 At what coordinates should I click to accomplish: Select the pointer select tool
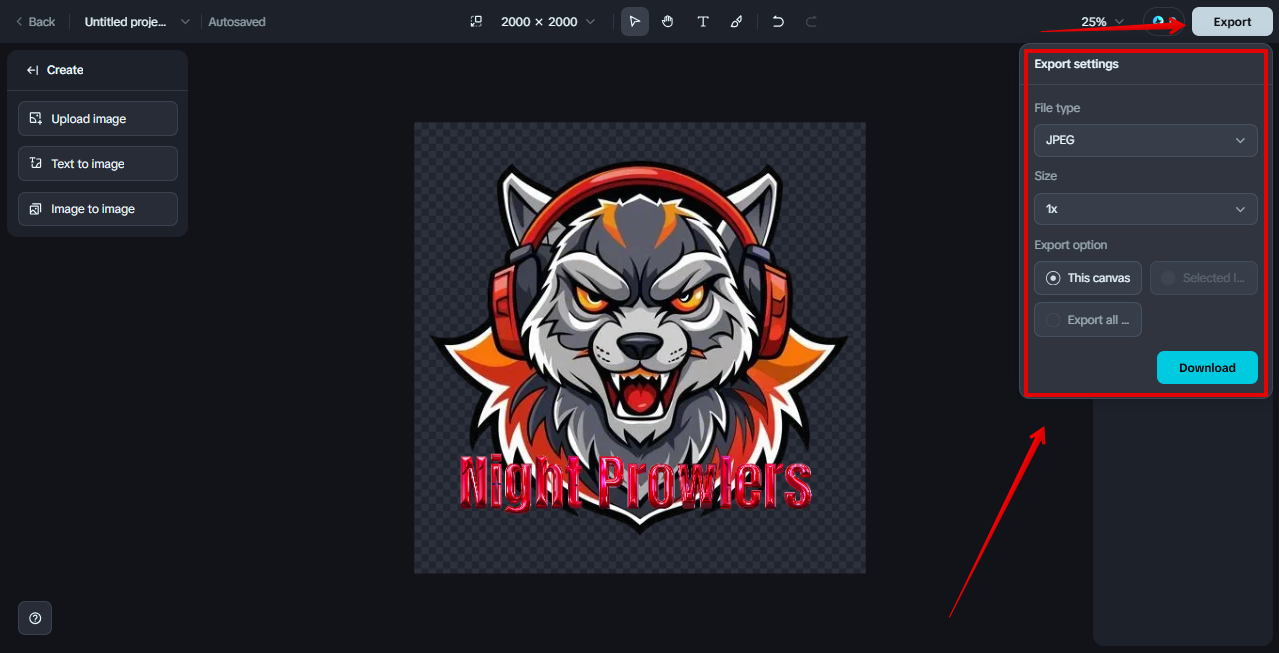(x=635, y=21)
